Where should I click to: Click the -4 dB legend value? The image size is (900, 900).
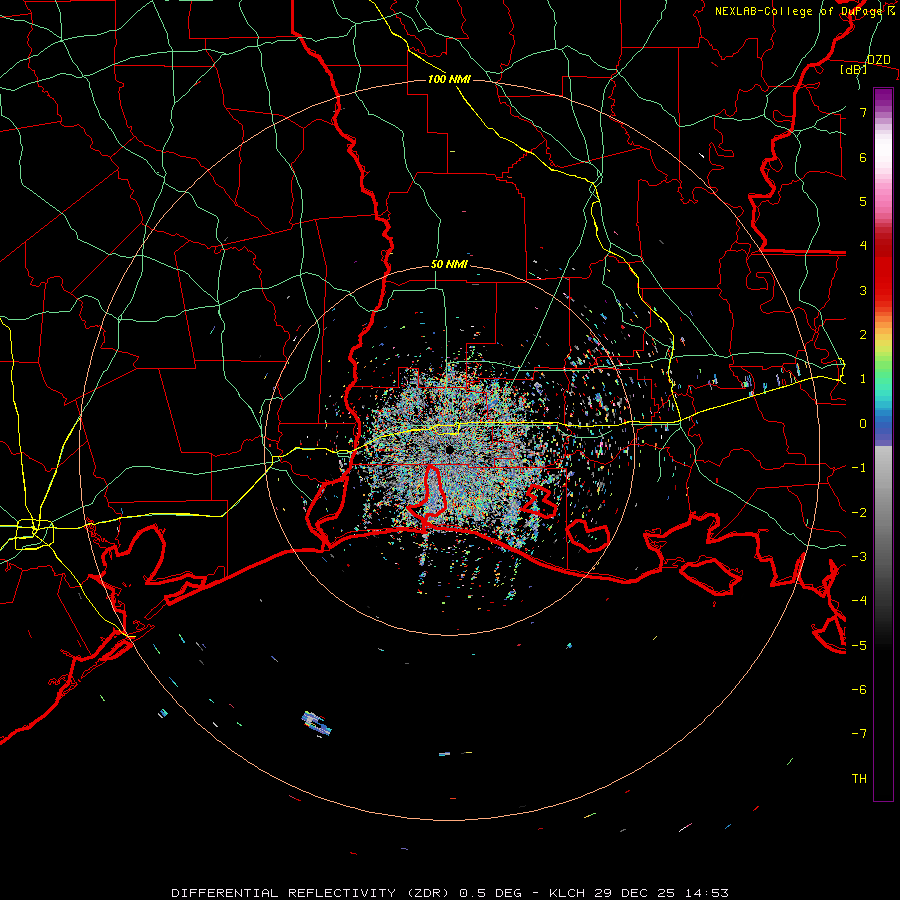point(859,601)
